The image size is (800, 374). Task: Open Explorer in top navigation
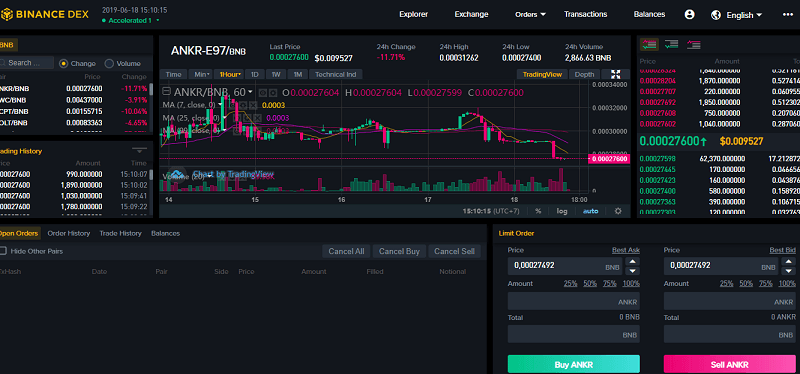pos(414,14)
